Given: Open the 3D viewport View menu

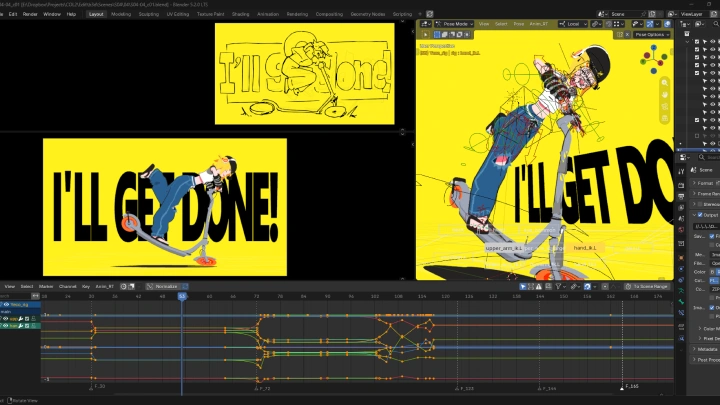Looking at the screenshot, I should (484, 24).
